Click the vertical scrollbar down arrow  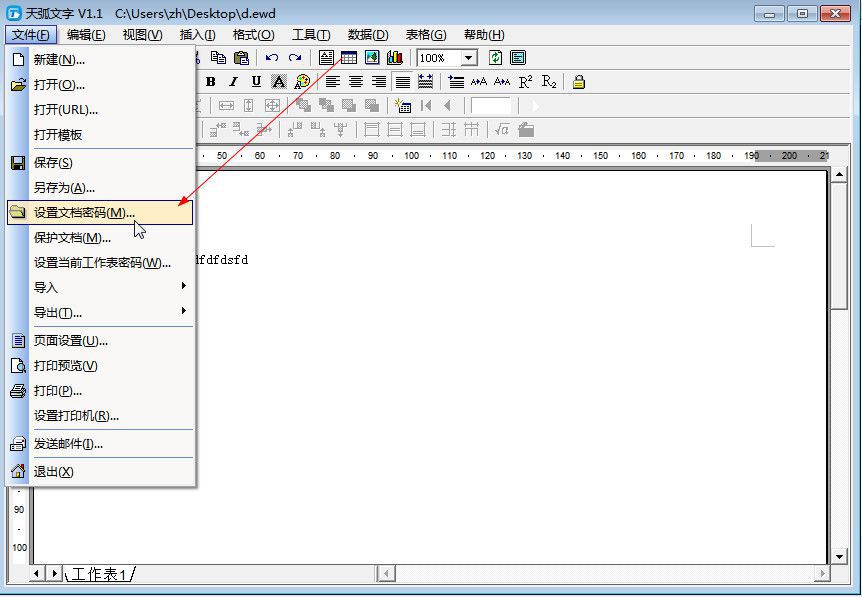tap(839, 557)
